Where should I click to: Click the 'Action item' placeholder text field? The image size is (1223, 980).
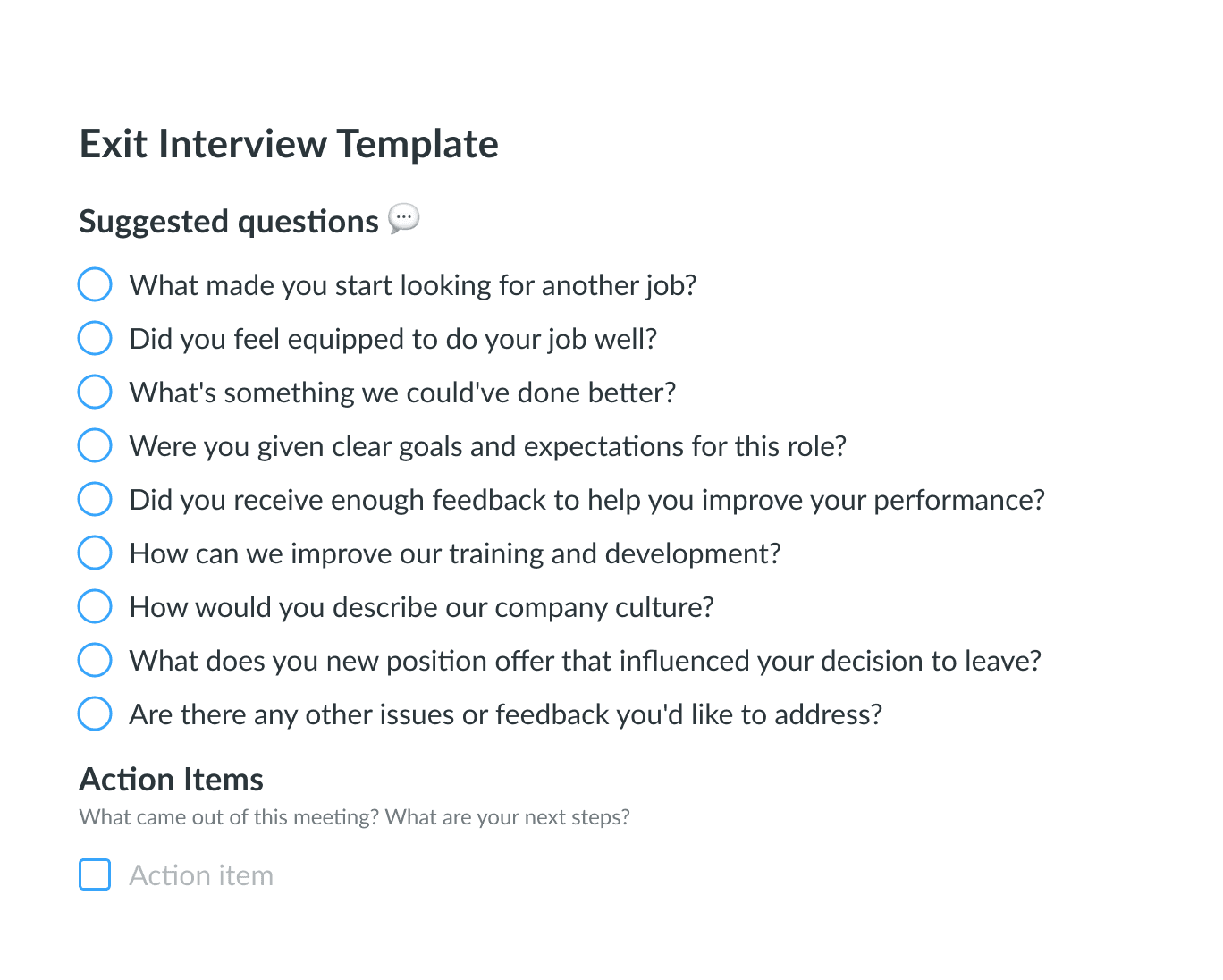coord(202,875)
